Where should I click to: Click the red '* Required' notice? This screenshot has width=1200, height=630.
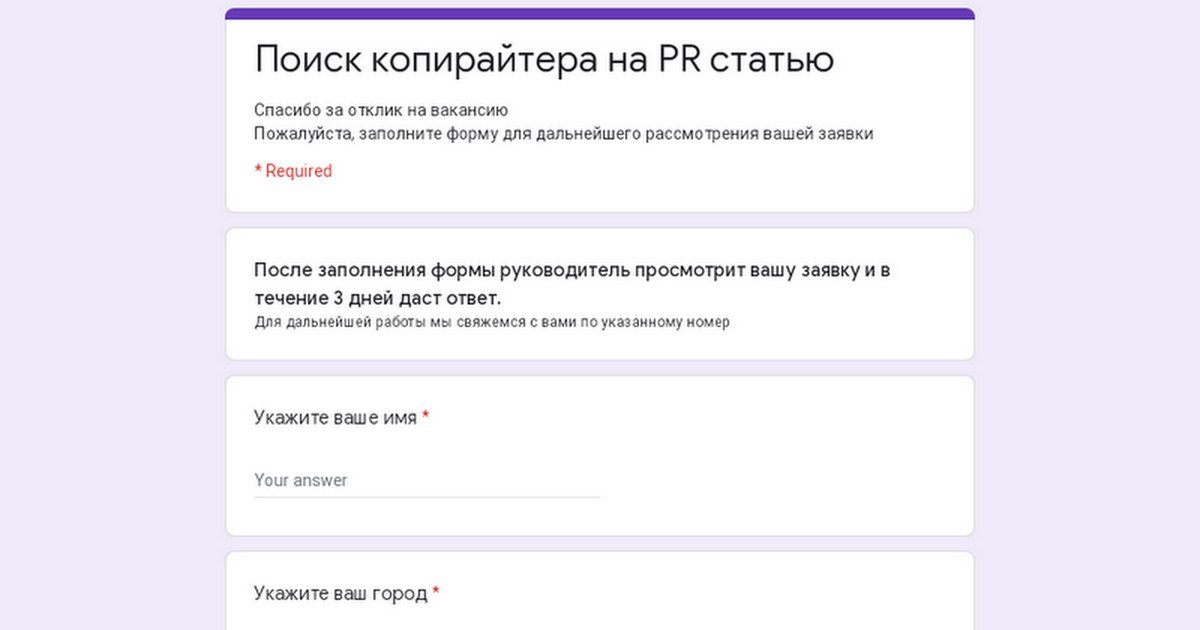tap(293, 171)
